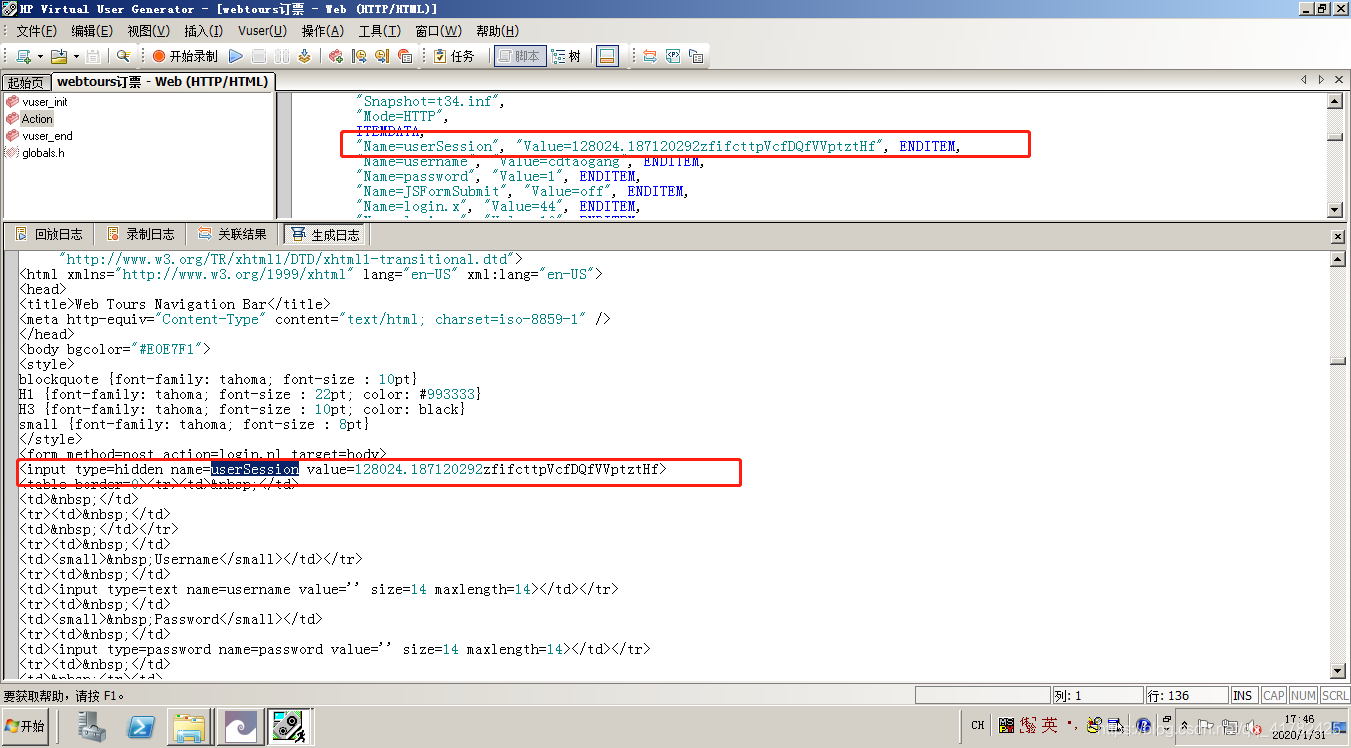Open the 操作(A) menu
This screenshot has width=1351, height=748.
tap(322, 31)
